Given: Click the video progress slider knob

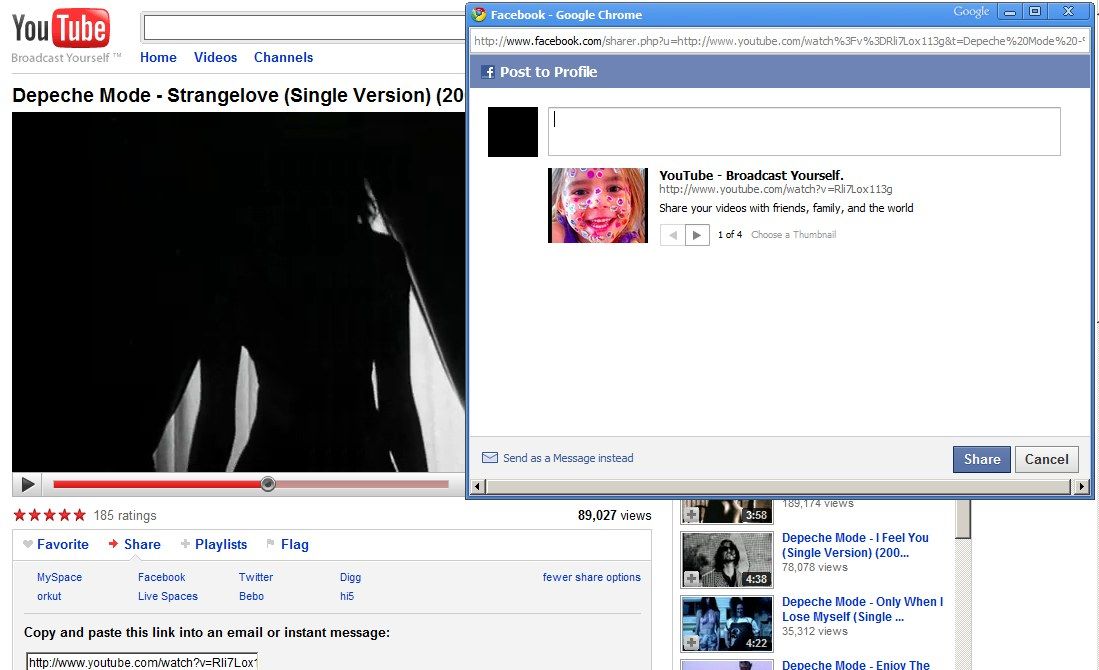Looking at the screenshot, I should [268, 484].
